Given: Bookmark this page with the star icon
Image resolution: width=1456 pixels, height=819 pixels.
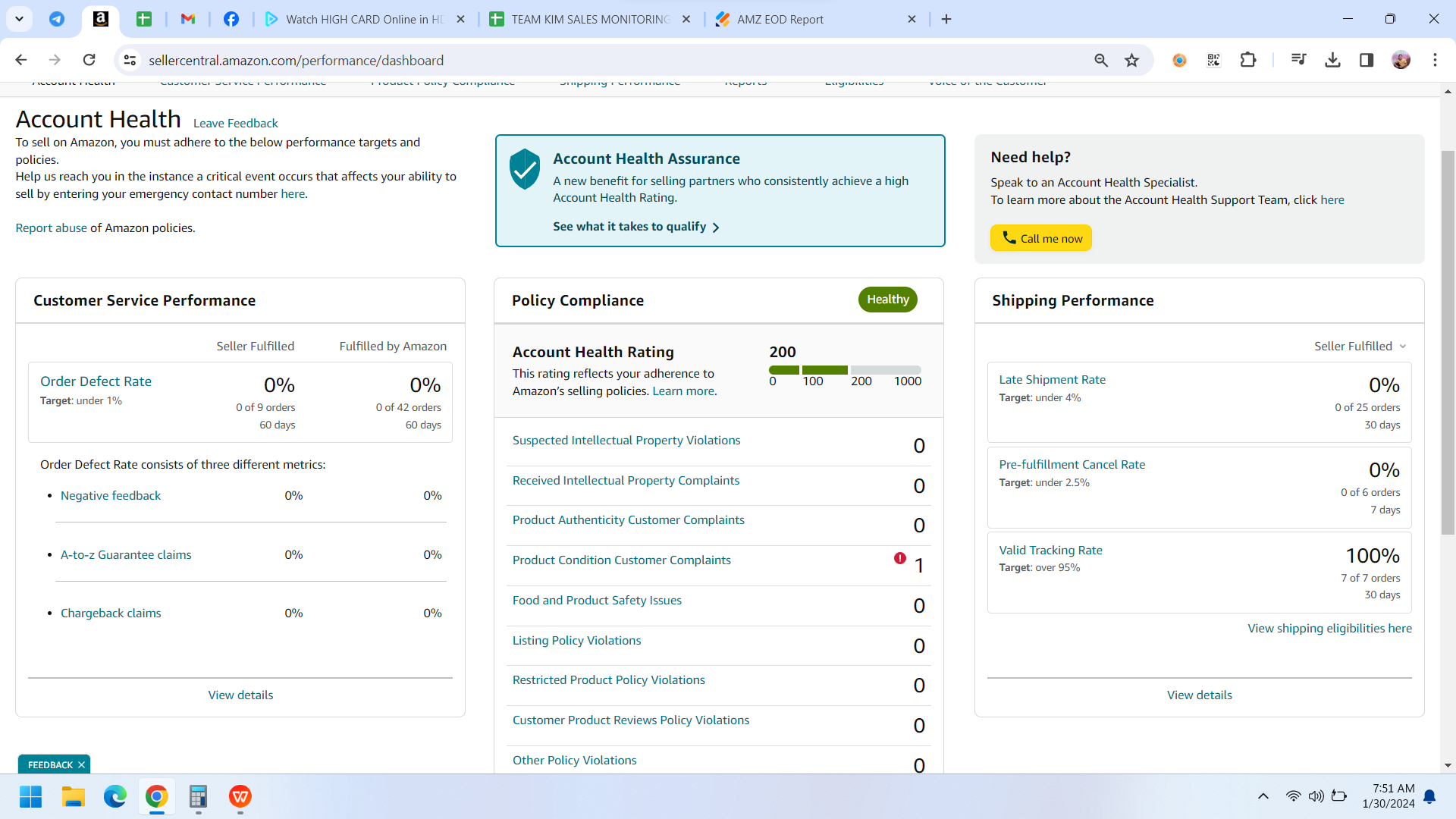Looking at the screenshot, I should (x=1131, y=60).
